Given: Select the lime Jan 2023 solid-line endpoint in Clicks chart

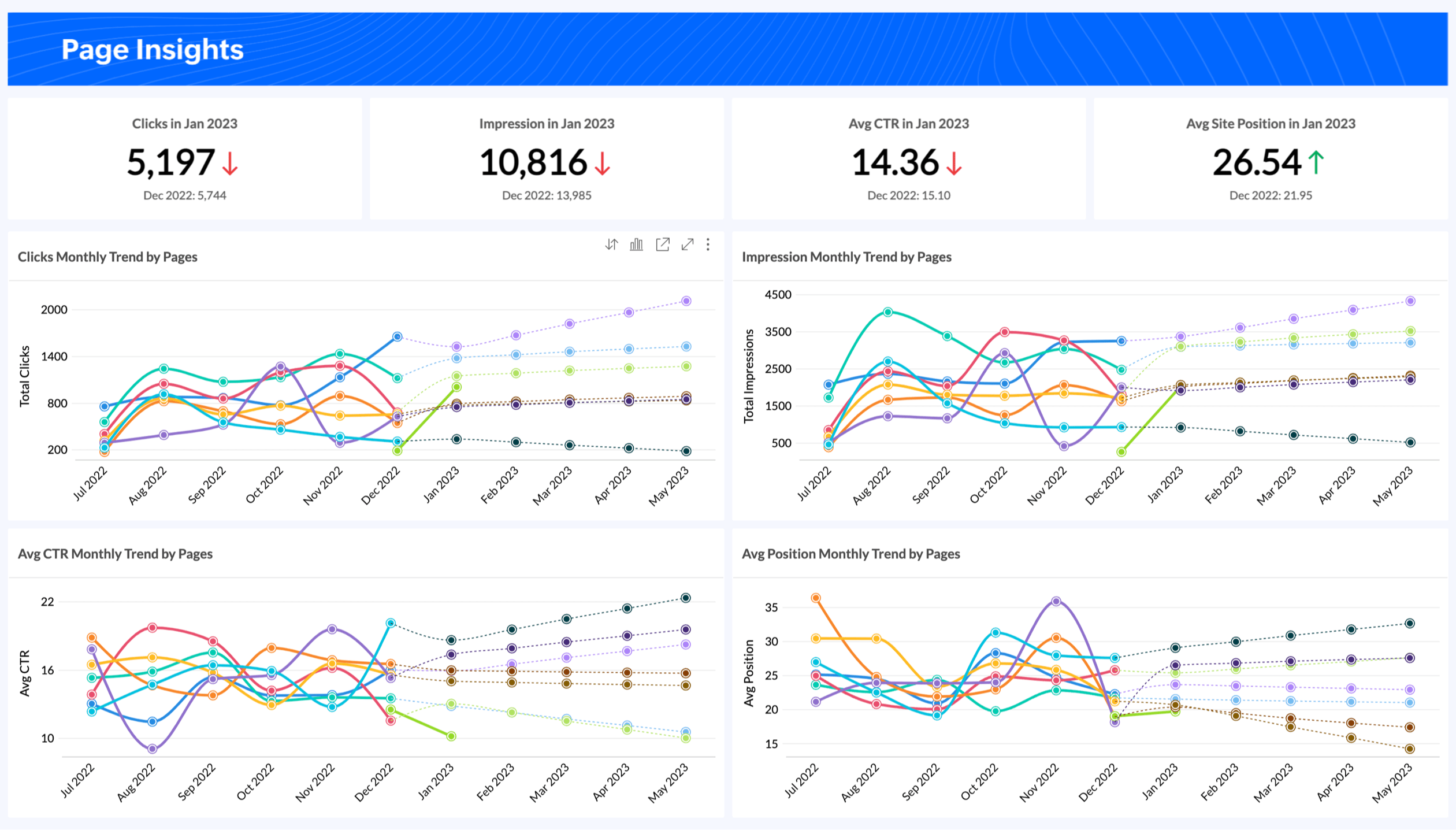Looking at the screenshot, I should pyautogui.click(x=456, y=387).
